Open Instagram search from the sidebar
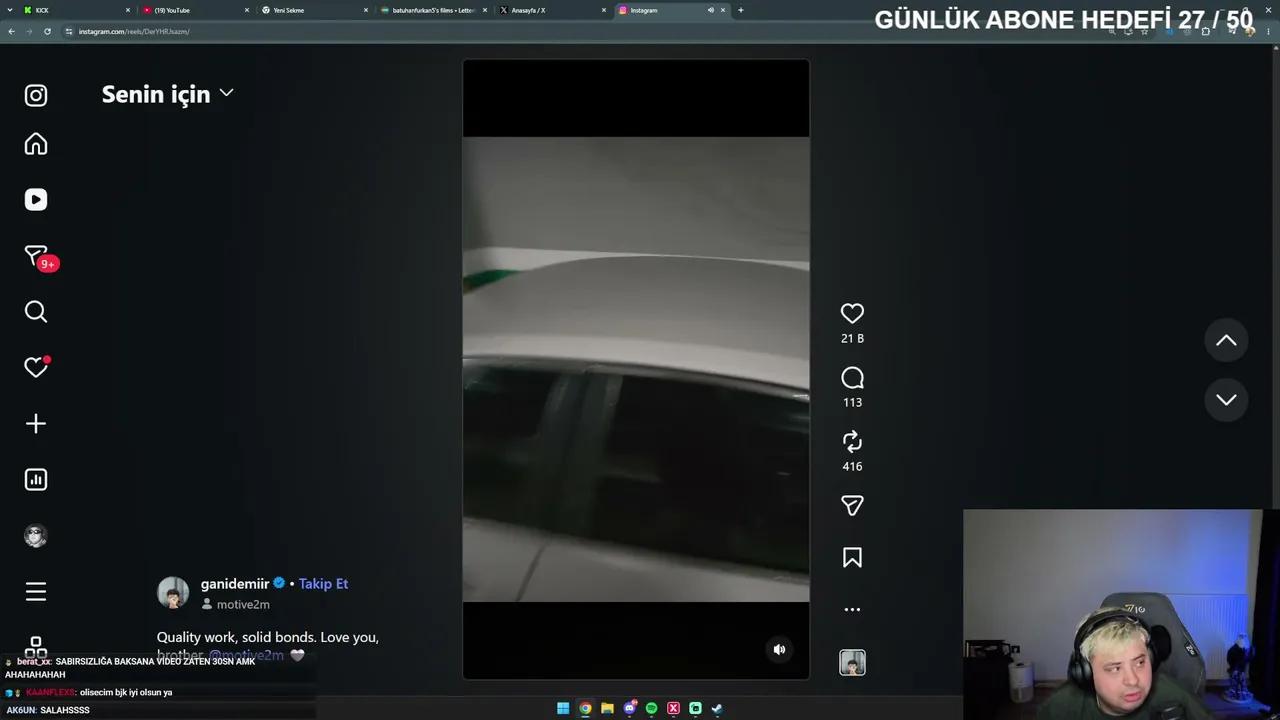Screen dimensions: 1280x720 tap(36, 312)
